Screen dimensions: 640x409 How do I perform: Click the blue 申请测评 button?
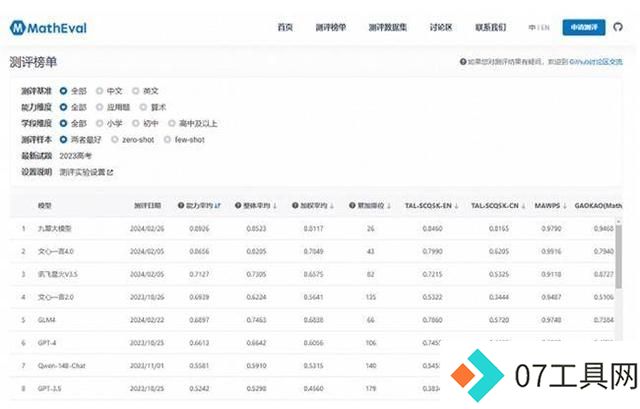584,27
